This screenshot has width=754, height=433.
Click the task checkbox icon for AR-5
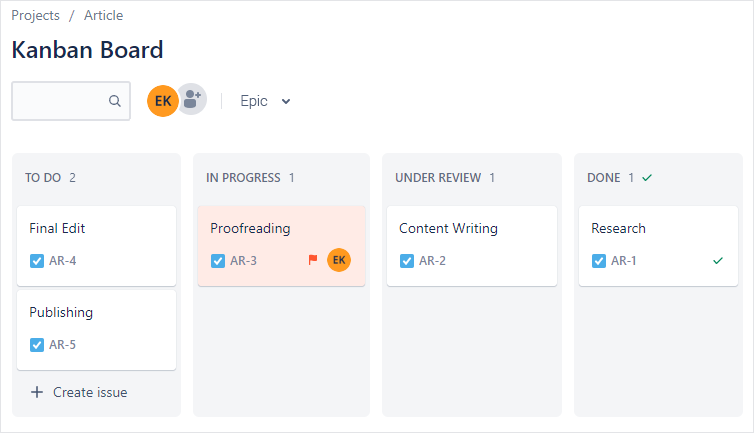(x=37, y=345)
